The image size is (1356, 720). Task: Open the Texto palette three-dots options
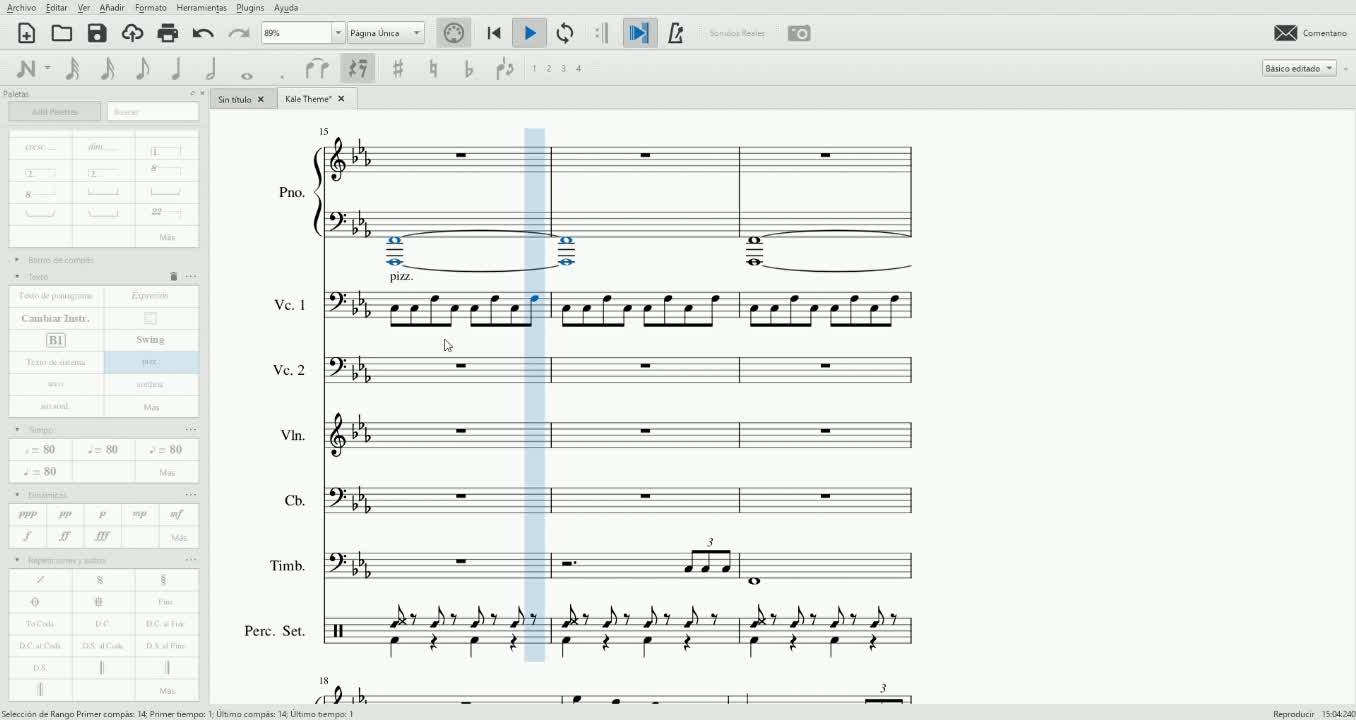point(191,277)
